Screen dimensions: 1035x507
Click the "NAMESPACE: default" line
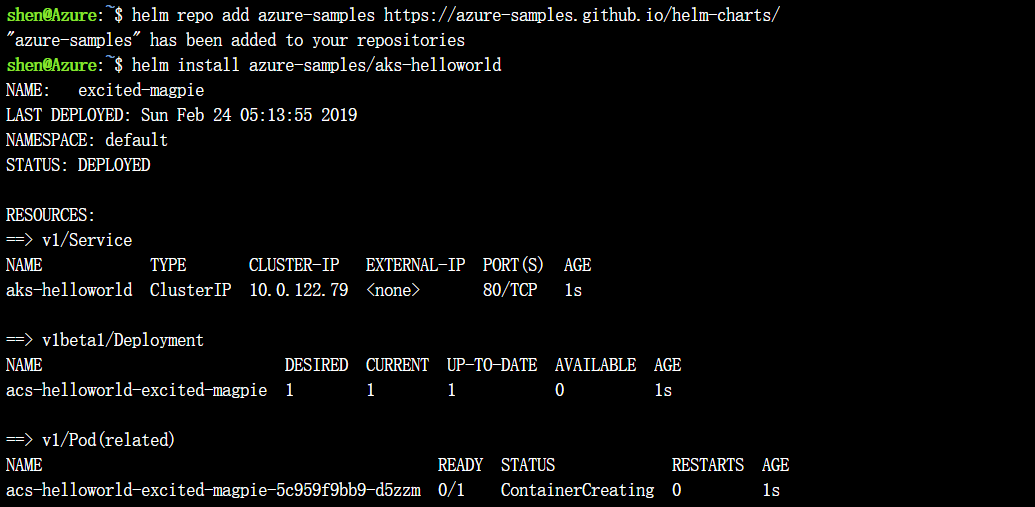tap(87, 141)
